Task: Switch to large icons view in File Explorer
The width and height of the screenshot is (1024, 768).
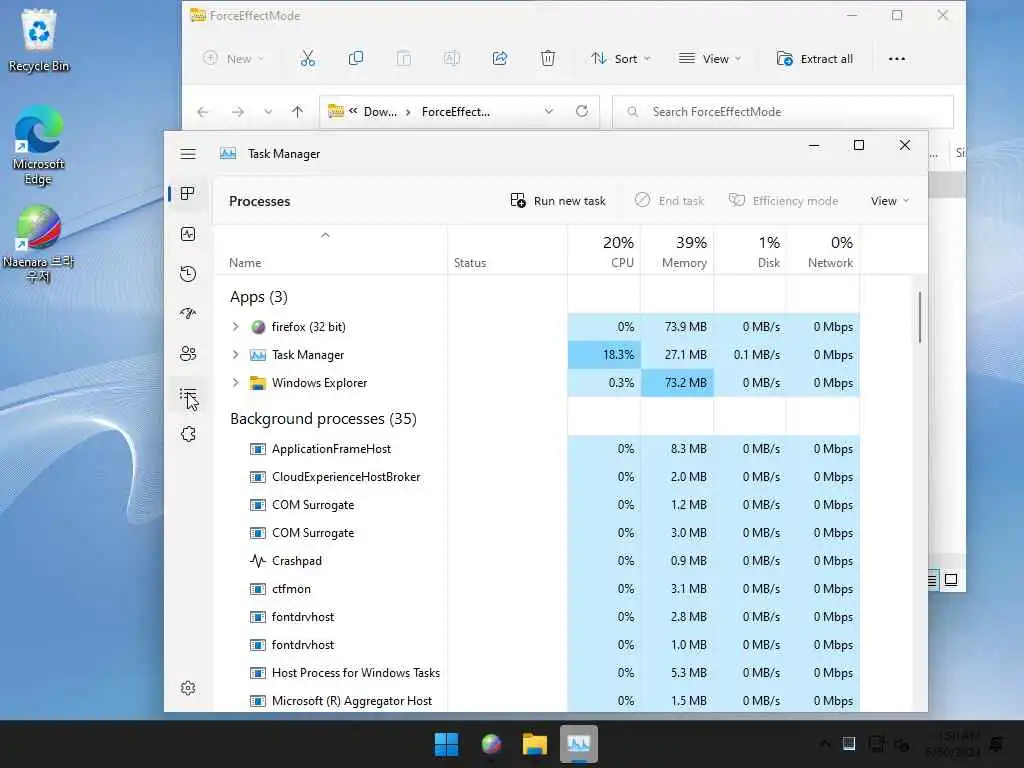Action: tap(951, 580)
